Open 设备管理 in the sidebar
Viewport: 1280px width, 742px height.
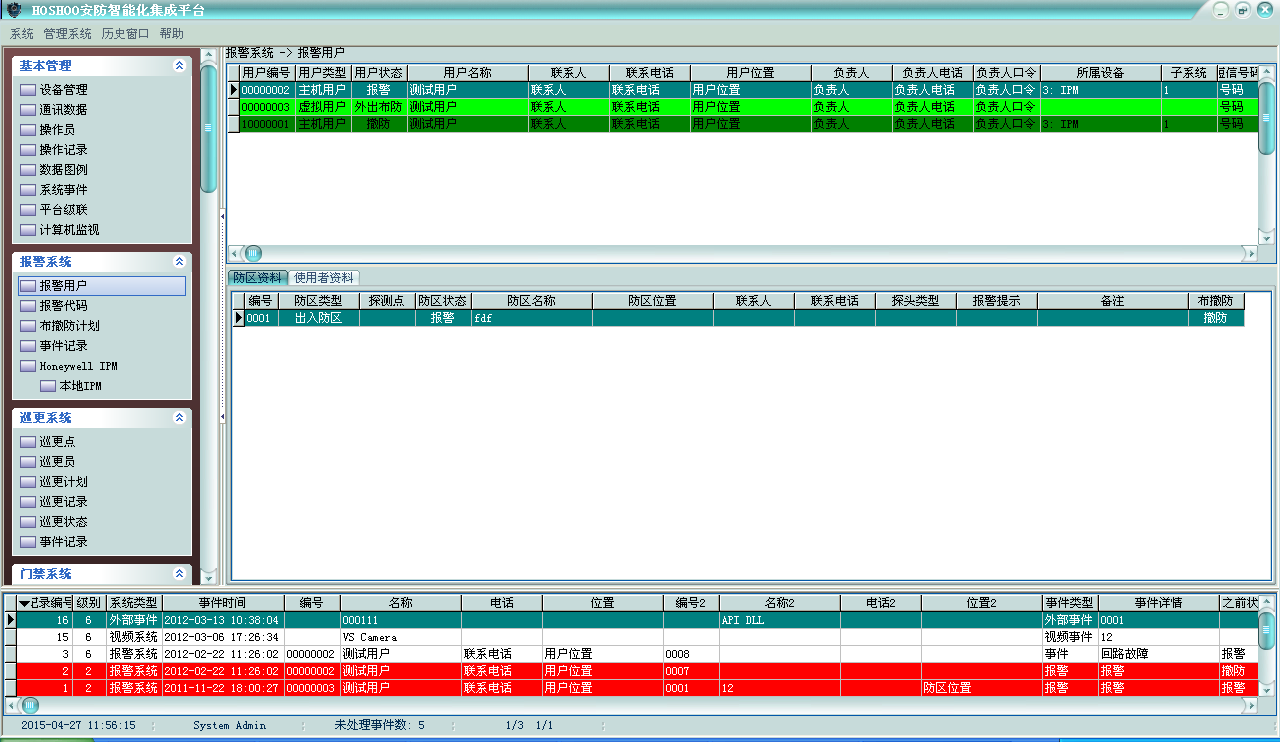click(63, 90)
